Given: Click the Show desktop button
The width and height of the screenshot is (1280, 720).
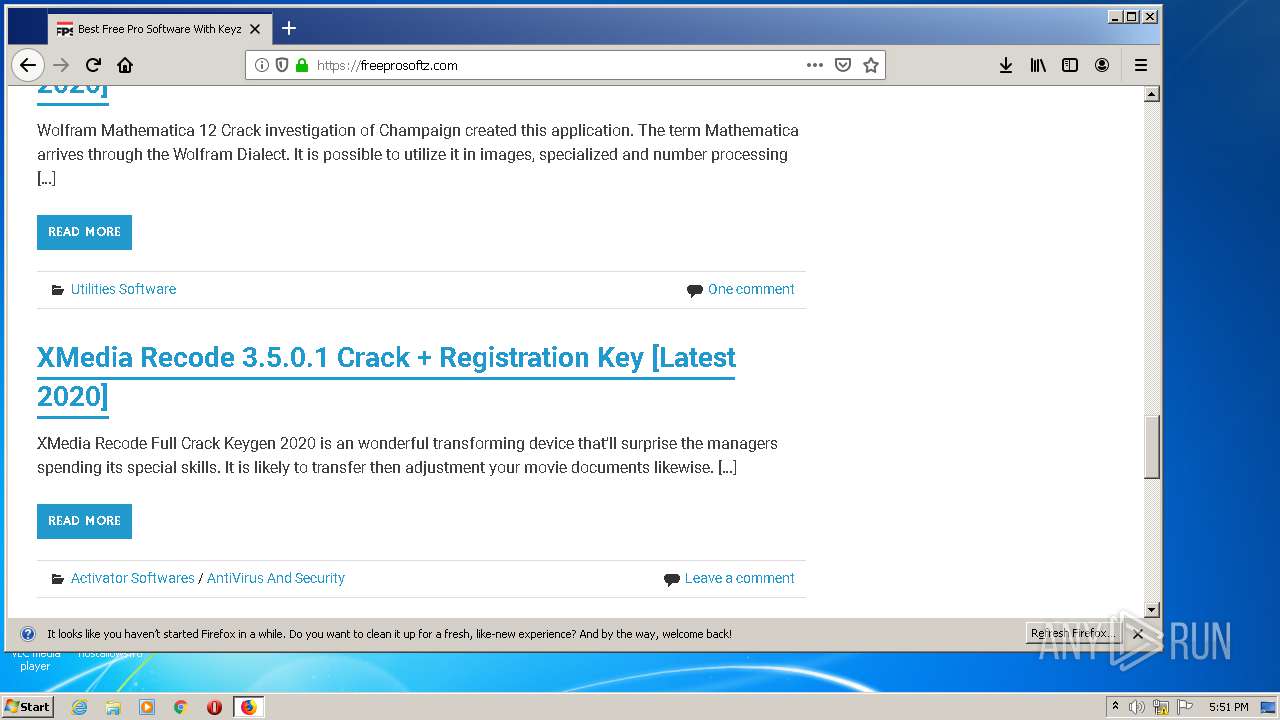Looking at the screenshot, I should pos(1268,707).
